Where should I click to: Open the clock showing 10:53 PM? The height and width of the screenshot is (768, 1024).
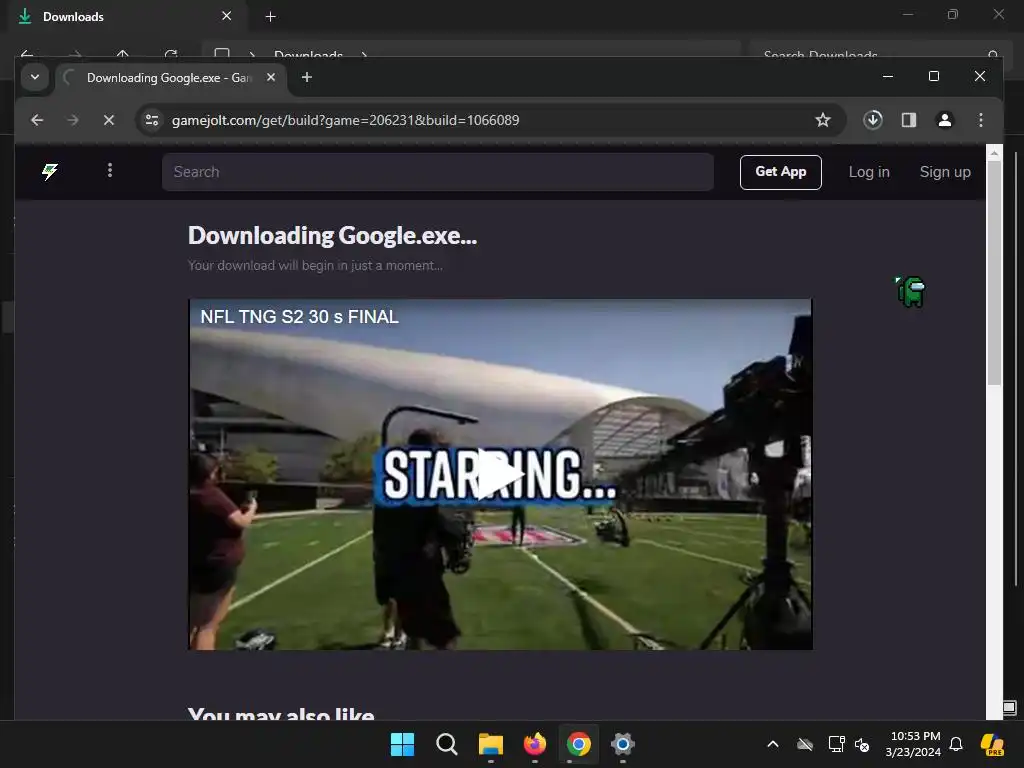(x=914, y=744)
